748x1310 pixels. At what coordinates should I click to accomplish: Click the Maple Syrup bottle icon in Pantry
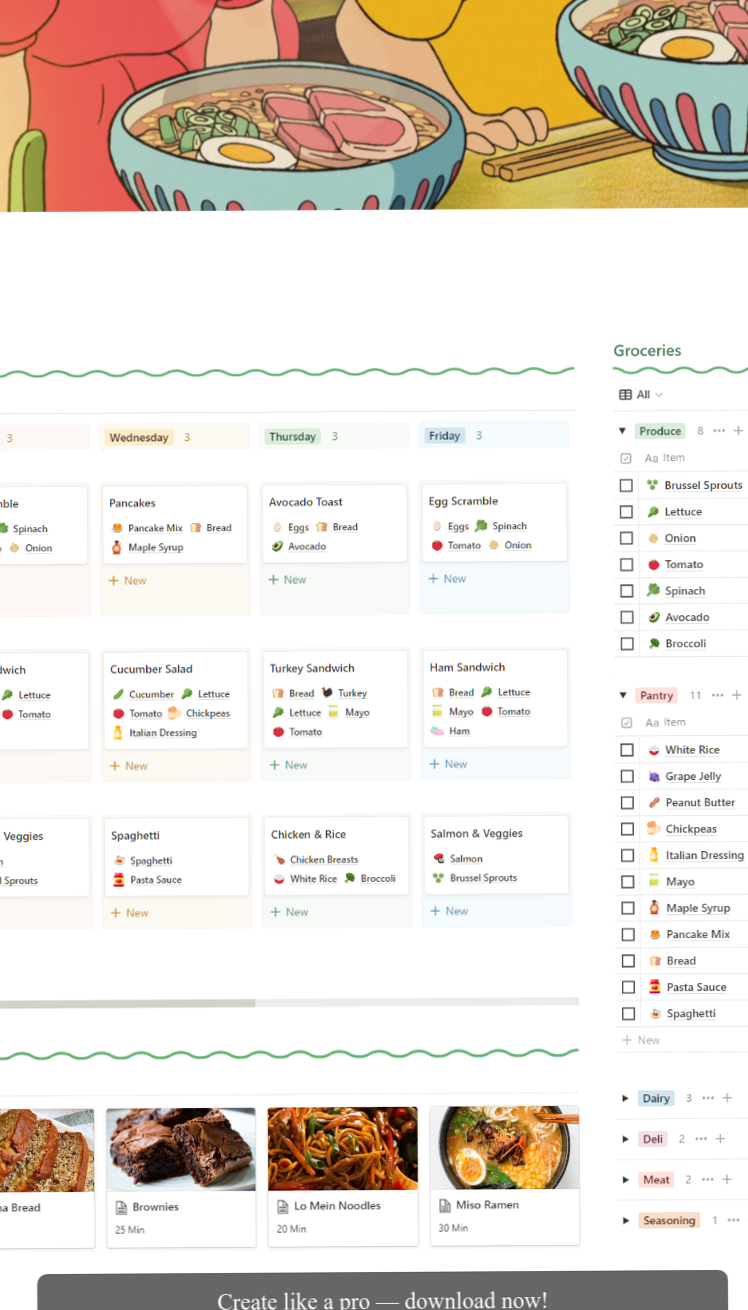tap(653, 908)
